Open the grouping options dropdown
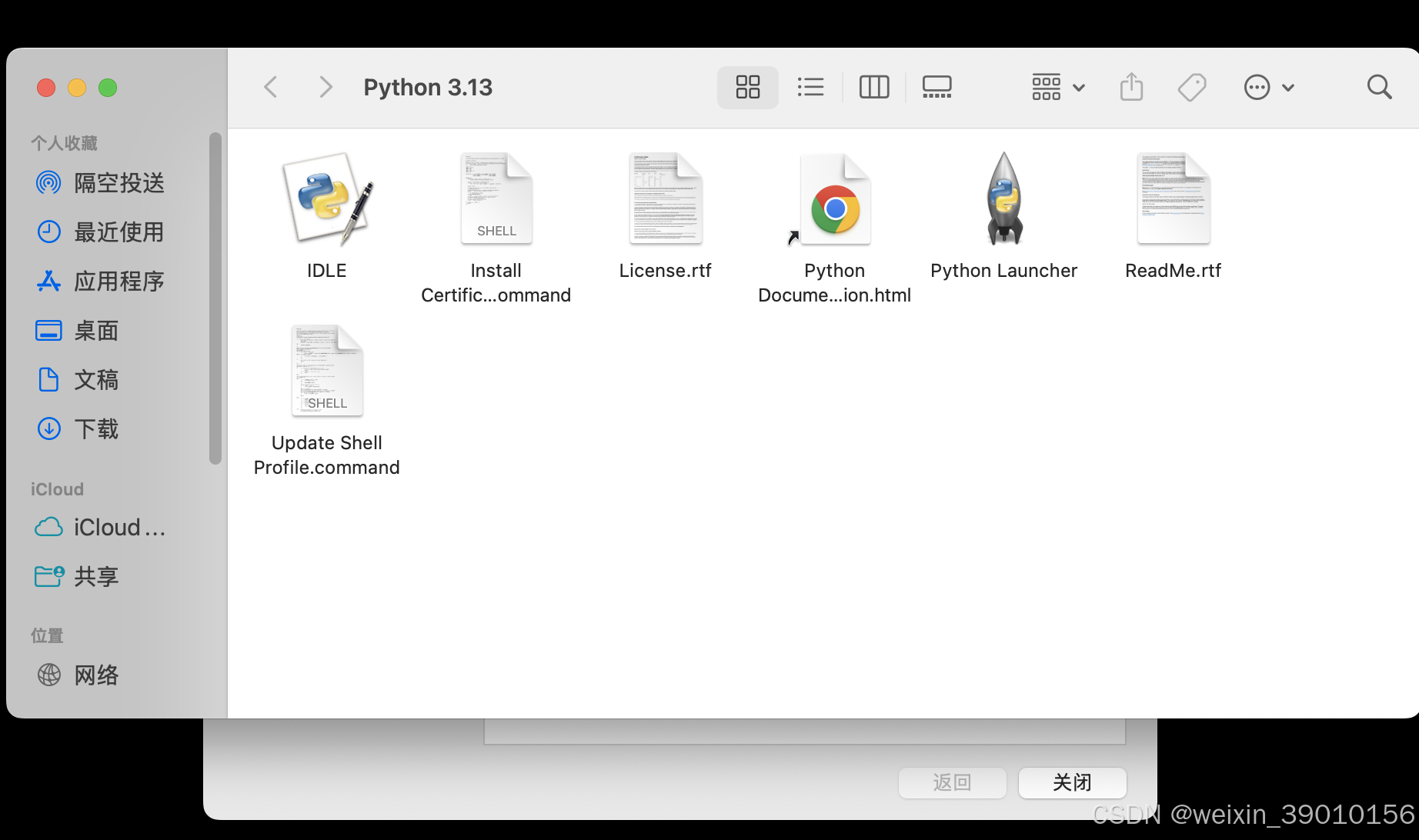This screenshot has width=1419, height=840. pos(1057,87)
